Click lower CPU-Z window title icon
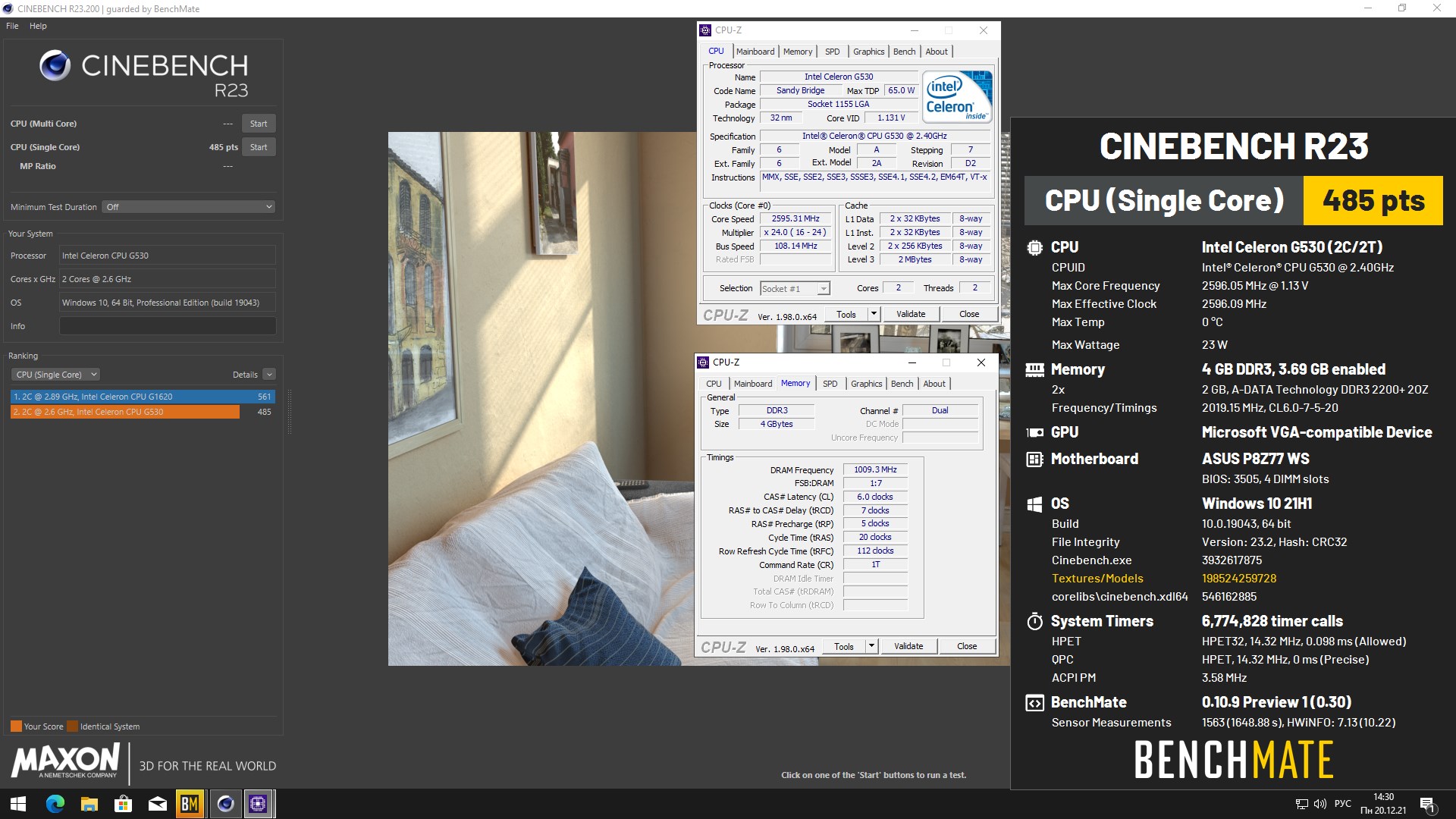This screenshot has height=819, width=1456. coord(703,362)
